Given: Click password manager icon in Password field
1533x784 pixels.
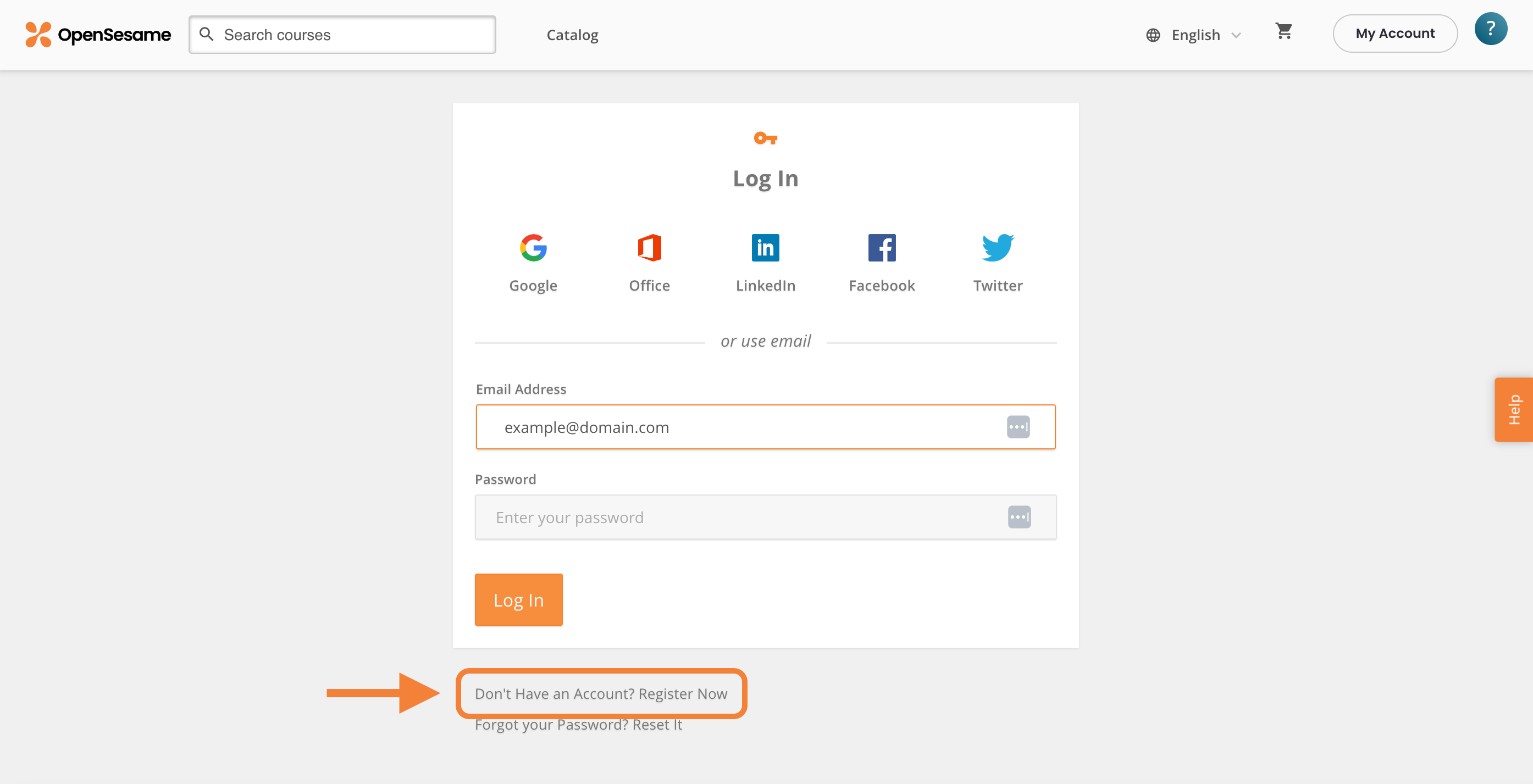Looking at the screenshot, I should (1019, 517).
